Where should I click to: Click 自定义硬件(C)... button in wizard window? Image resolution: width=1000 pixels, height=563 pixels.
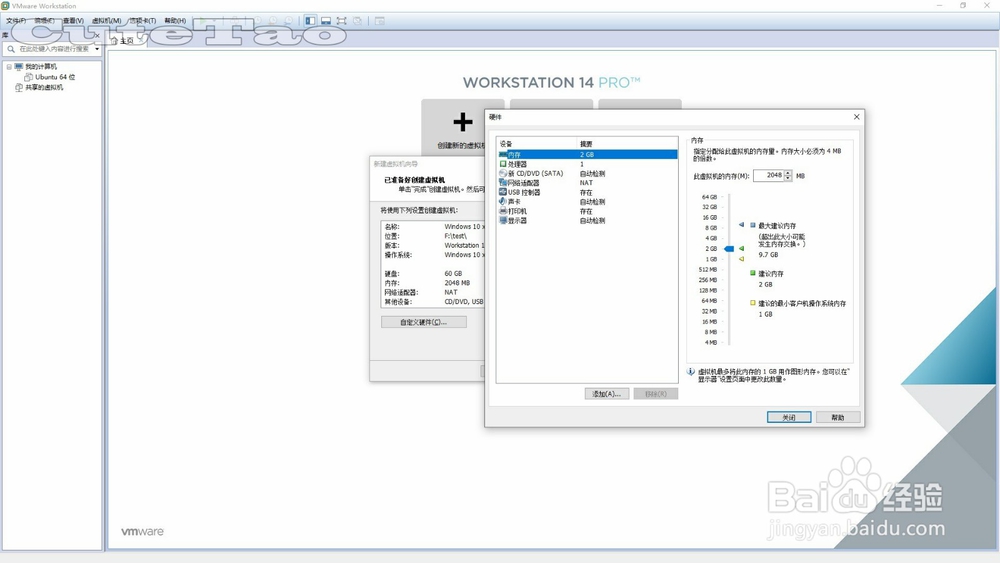(x=423, y=322)
